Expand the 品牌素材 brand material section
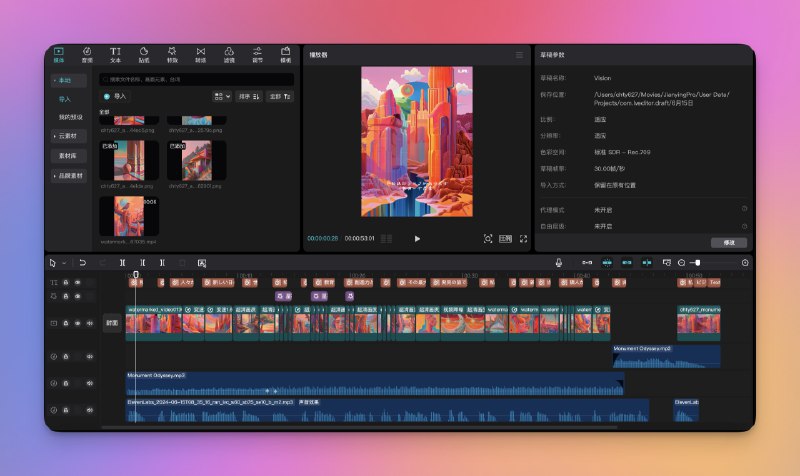800x476 pixels. (x=68, y=176)
